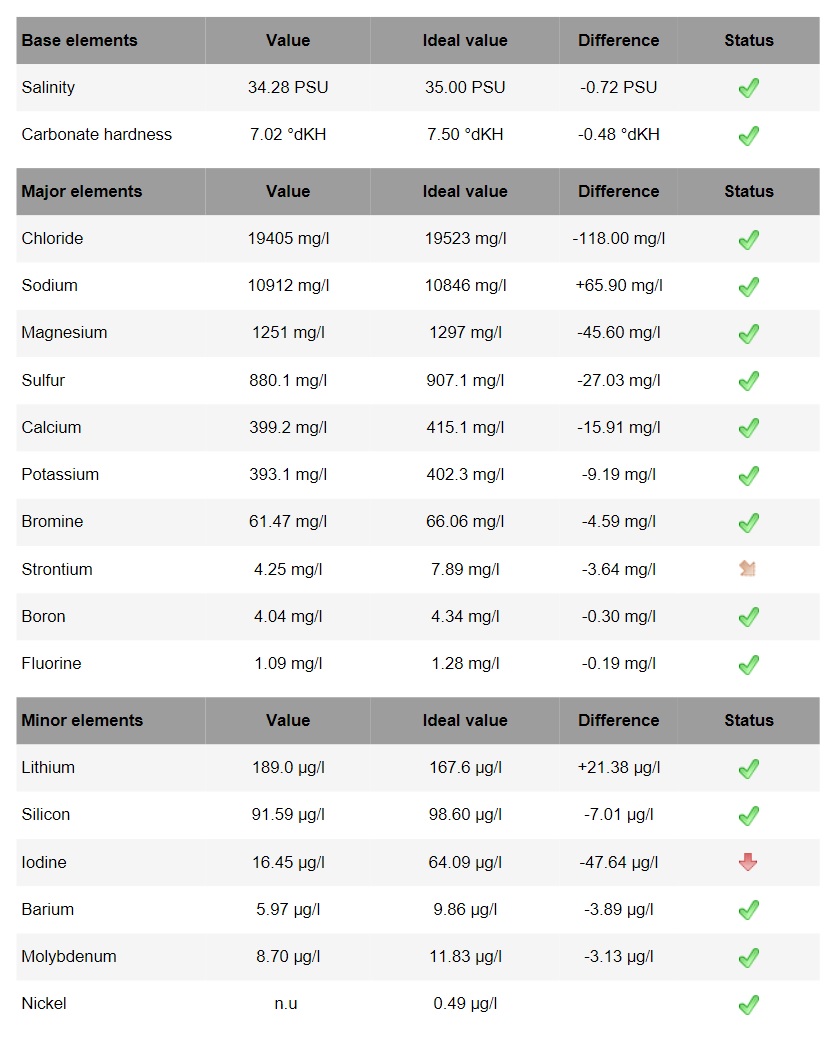Click the green checkmark status for Salinity
This screenshot has height=1053, width=829.
pos(748,88)
